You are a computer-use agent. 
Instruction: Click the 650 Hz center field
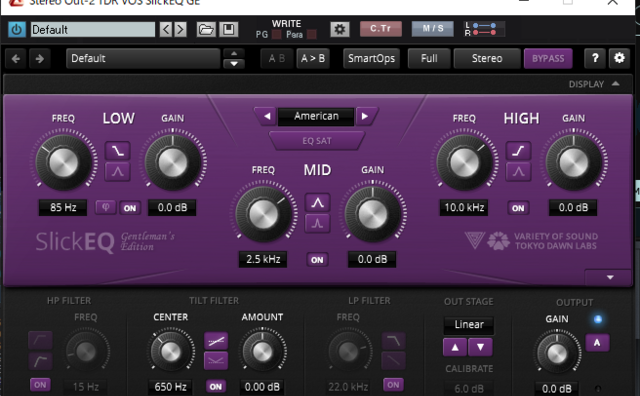click(x=171, y=387)
